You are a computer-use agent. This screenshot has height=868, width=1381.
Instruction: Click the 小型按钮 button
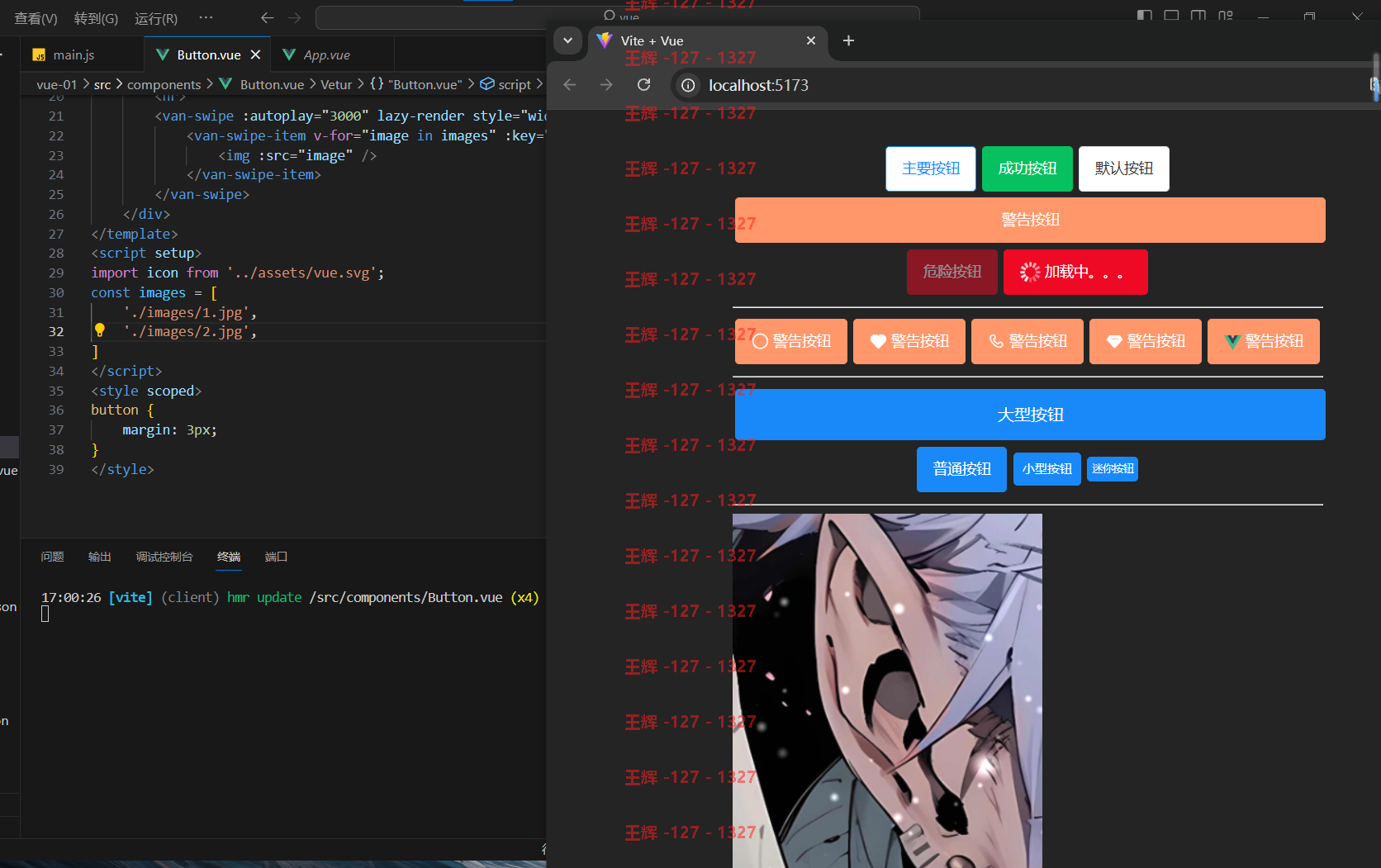click(x=1047, y=469)
